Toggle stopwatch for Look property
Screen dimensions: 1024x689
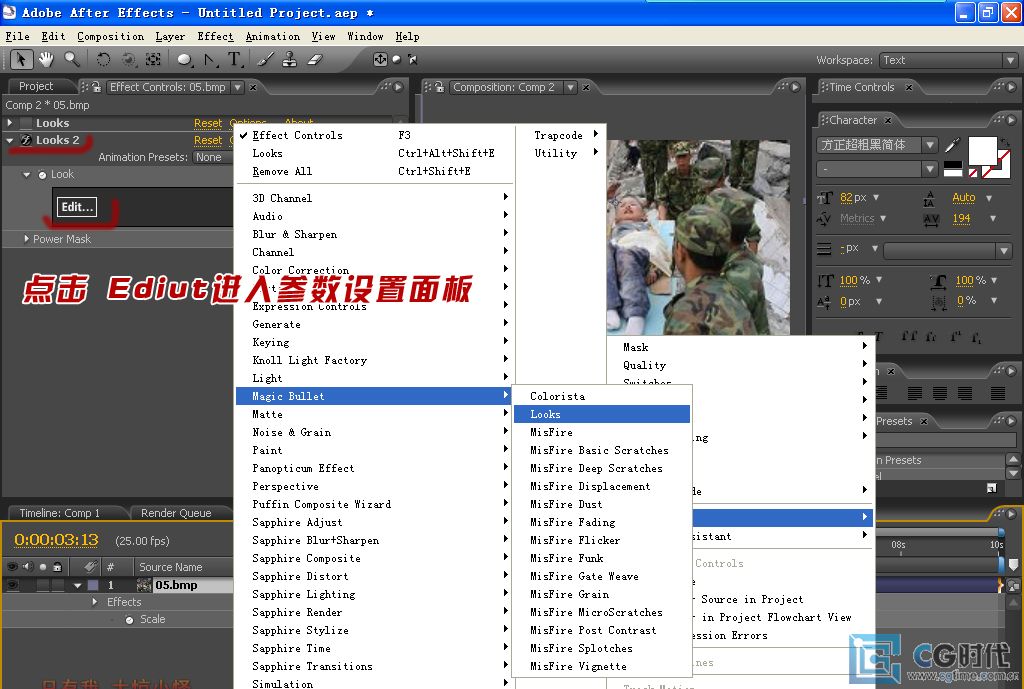(42, 174)
